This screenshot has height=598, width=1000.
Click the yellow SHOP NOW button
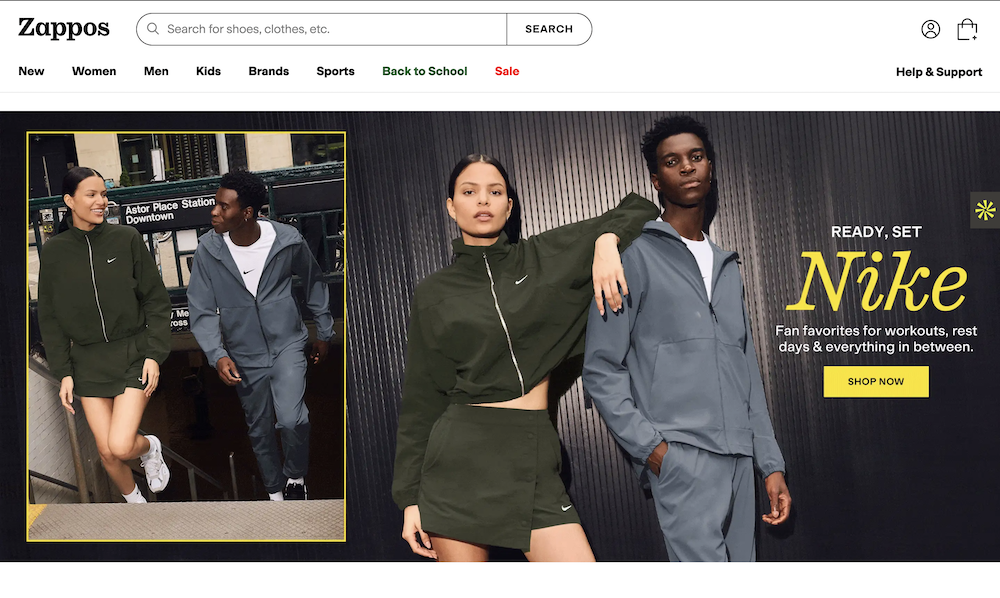coord(876,381)
